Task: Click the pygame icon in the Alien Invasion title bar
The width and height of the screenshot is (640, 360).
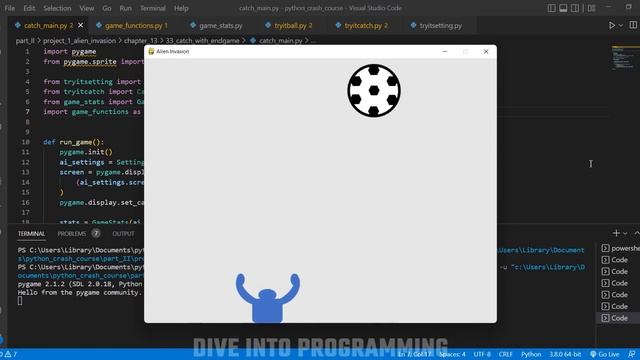Action: [x=151, y=51]
